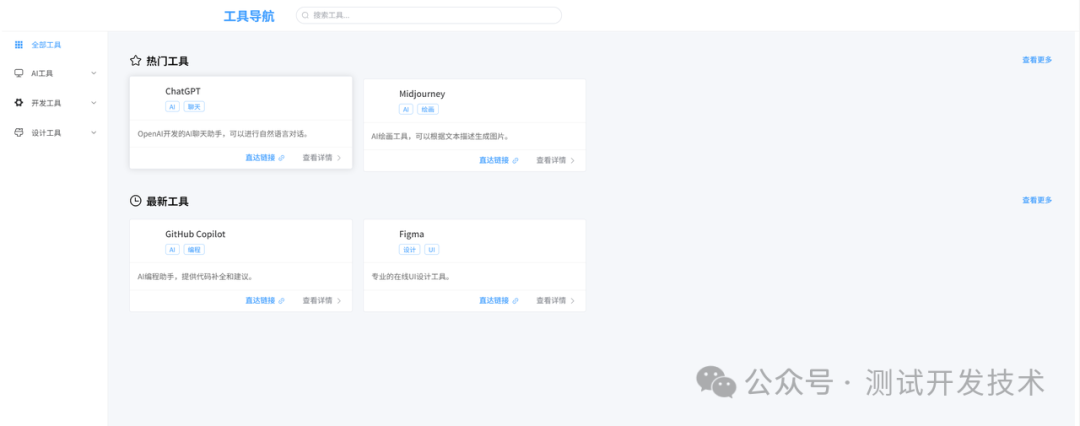The width and height of the screenshot is (1080, 426).
Task: Click the 聊天 tag on ChatGPT card
Action: pos(194,106)
